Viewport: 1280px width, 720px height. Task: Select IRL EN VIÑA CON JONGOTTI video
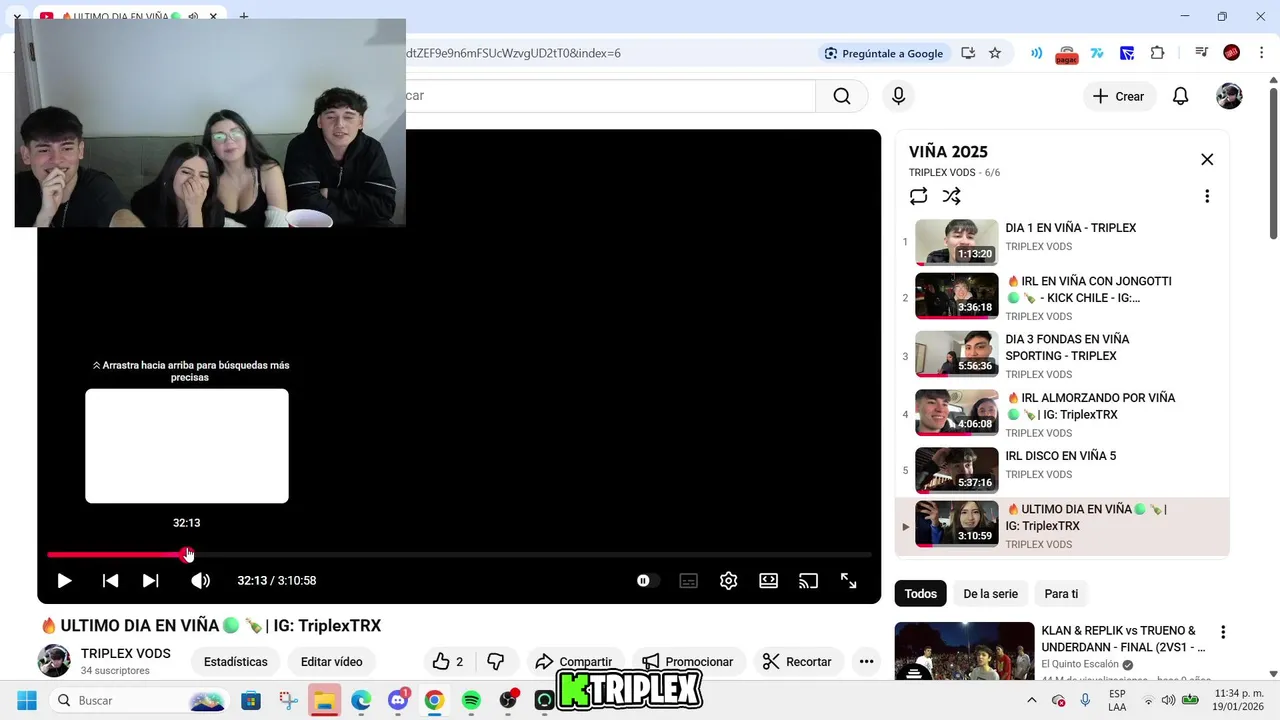coord(1062,298)
